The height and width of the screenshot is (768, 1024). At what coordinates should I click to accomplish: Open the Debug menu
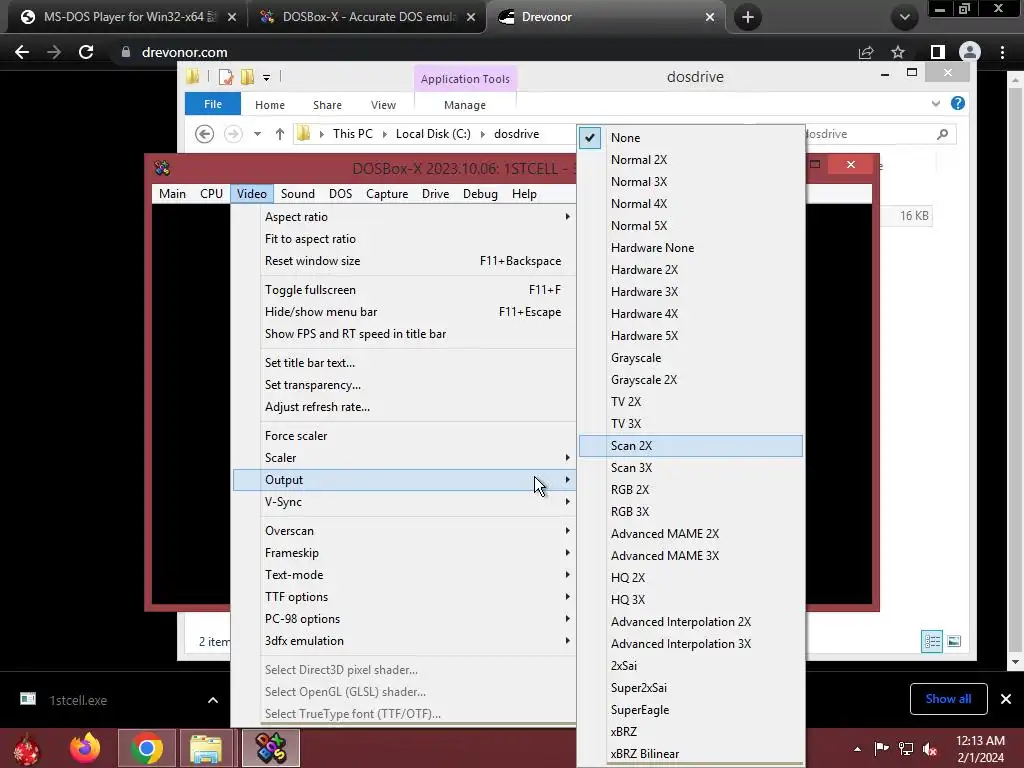[x=480, y=194]
